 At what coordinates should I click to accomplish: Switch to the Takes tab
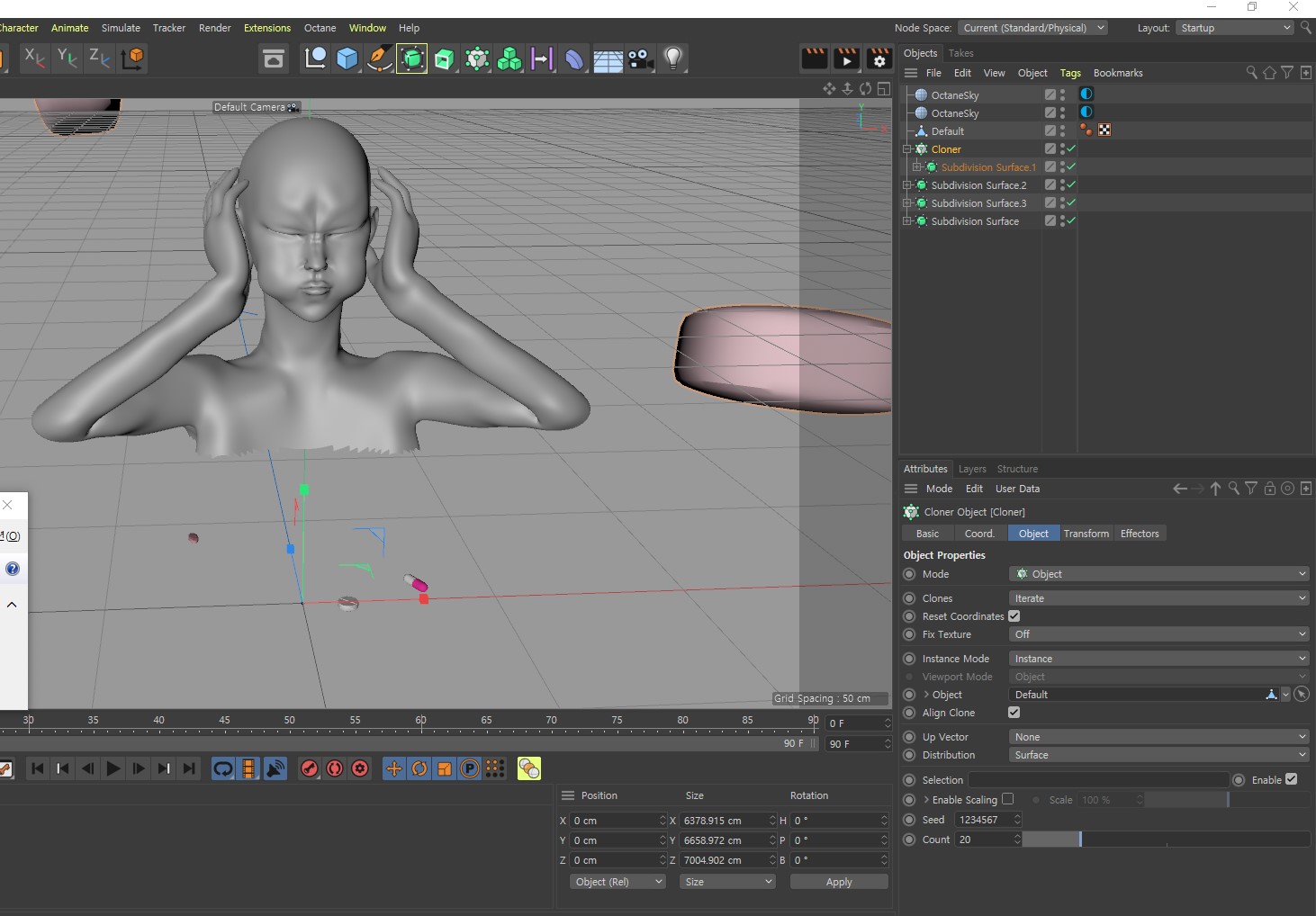[960, 53]
